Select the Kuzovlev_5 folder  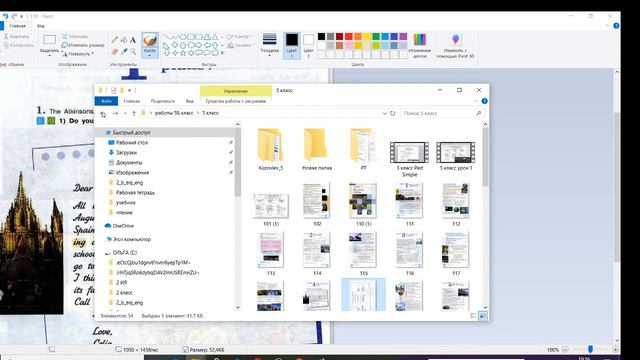[270, 149]
